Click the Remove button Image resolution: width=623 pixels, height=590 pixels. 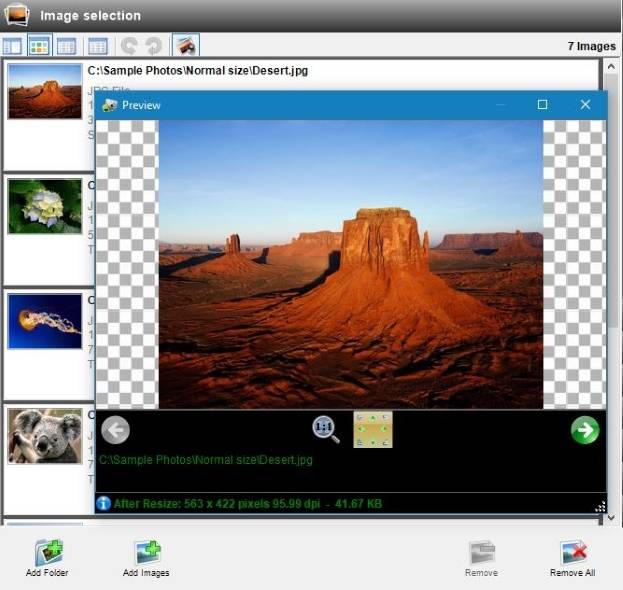(482, 559)
